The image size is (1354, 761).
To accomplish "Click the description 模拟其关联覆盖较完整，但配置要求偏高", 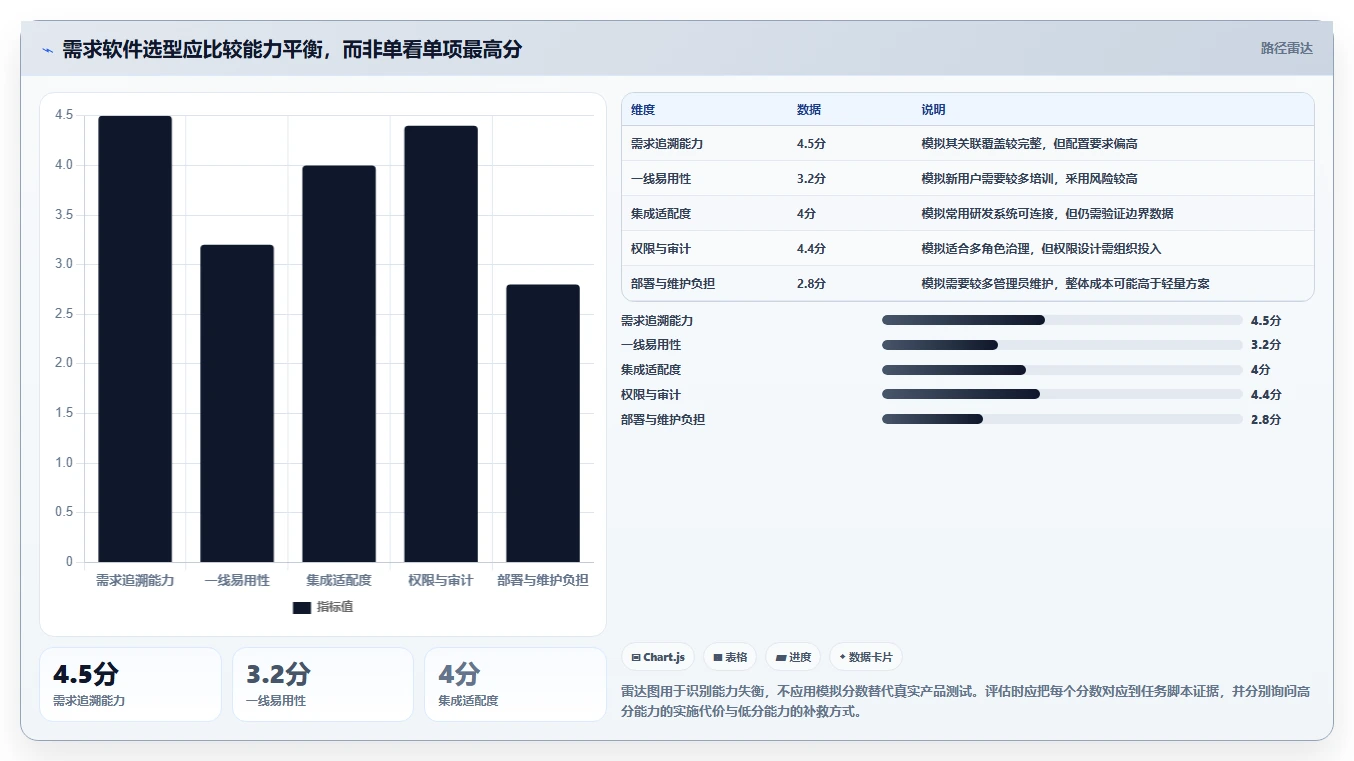I will [x=1029, y=144].
